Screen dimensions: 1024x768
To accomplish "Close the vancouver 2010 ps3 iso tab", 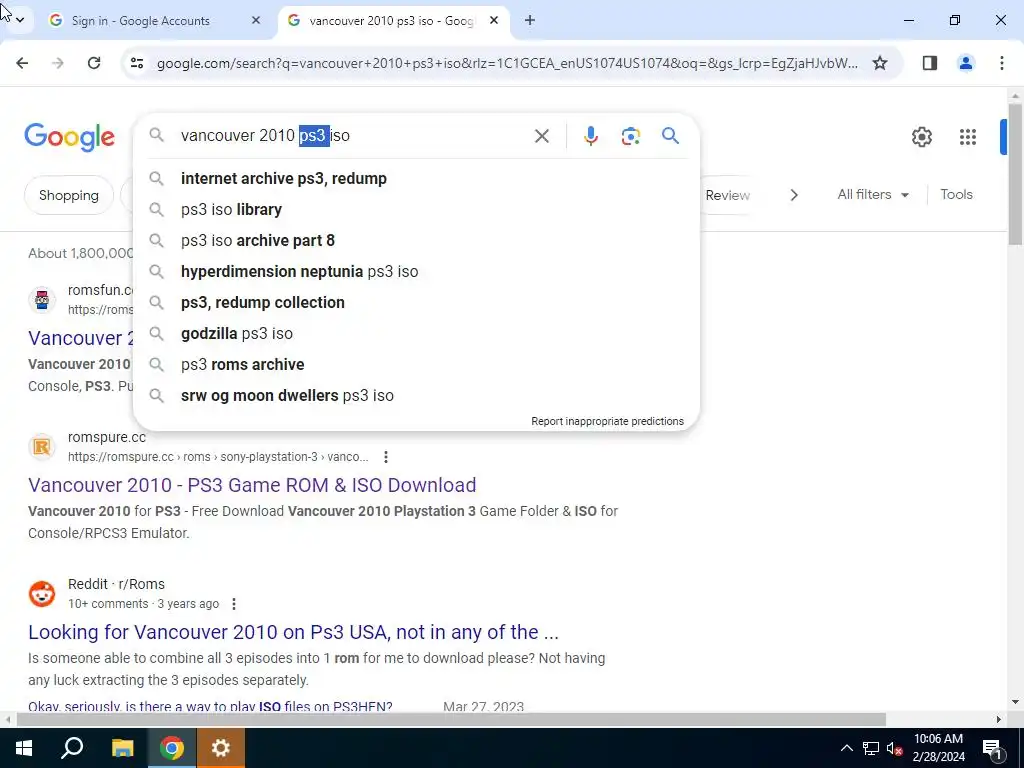I will pos(494,20).
